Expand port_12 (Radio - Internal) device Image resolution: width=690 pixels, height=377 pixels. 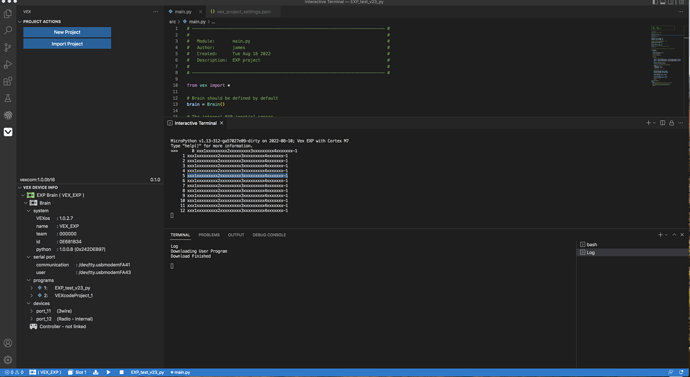click(32, 319)
